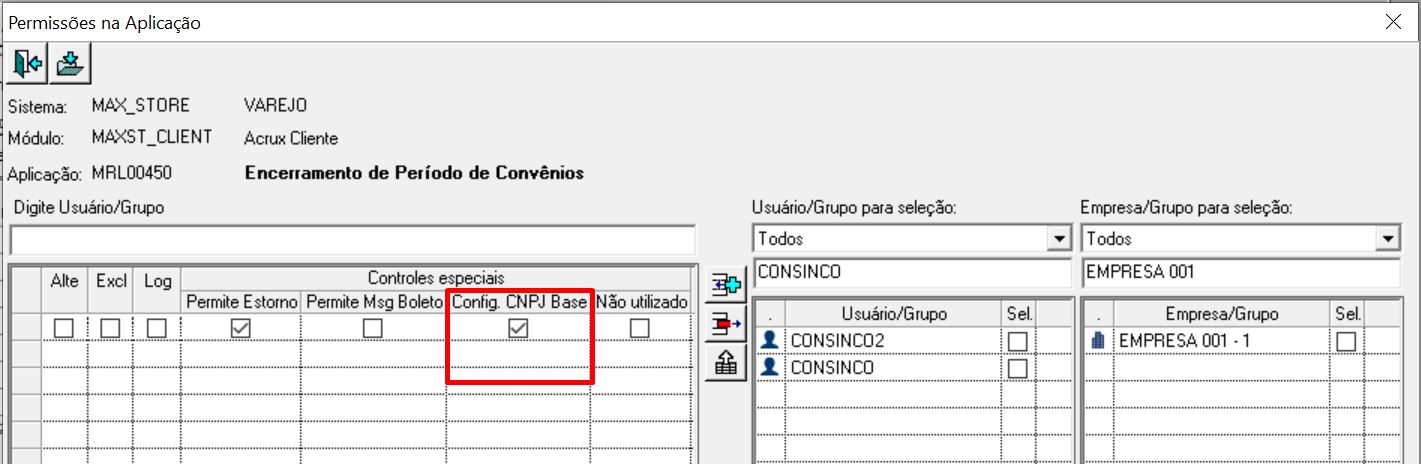Screen dimensions: 1421x464
Task: Close the Permissões na Aplicação window
Action: [1393, 23]
